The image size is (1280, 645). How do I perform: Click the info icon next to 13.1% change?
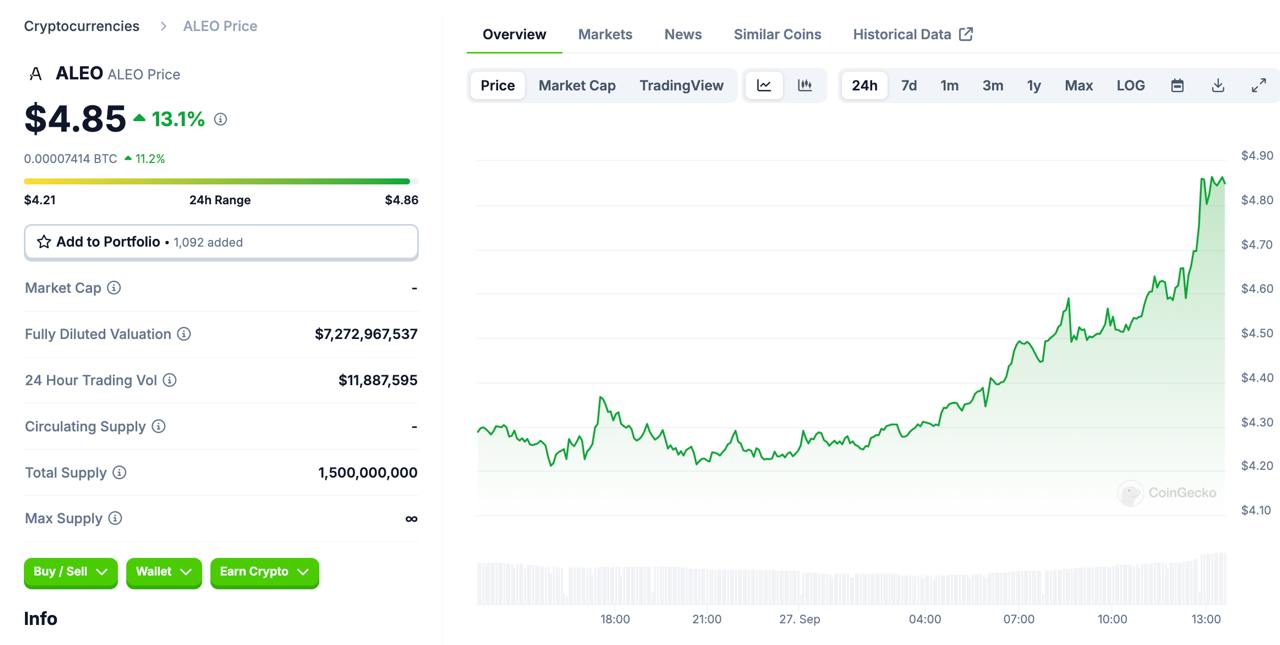coord(220,119)
